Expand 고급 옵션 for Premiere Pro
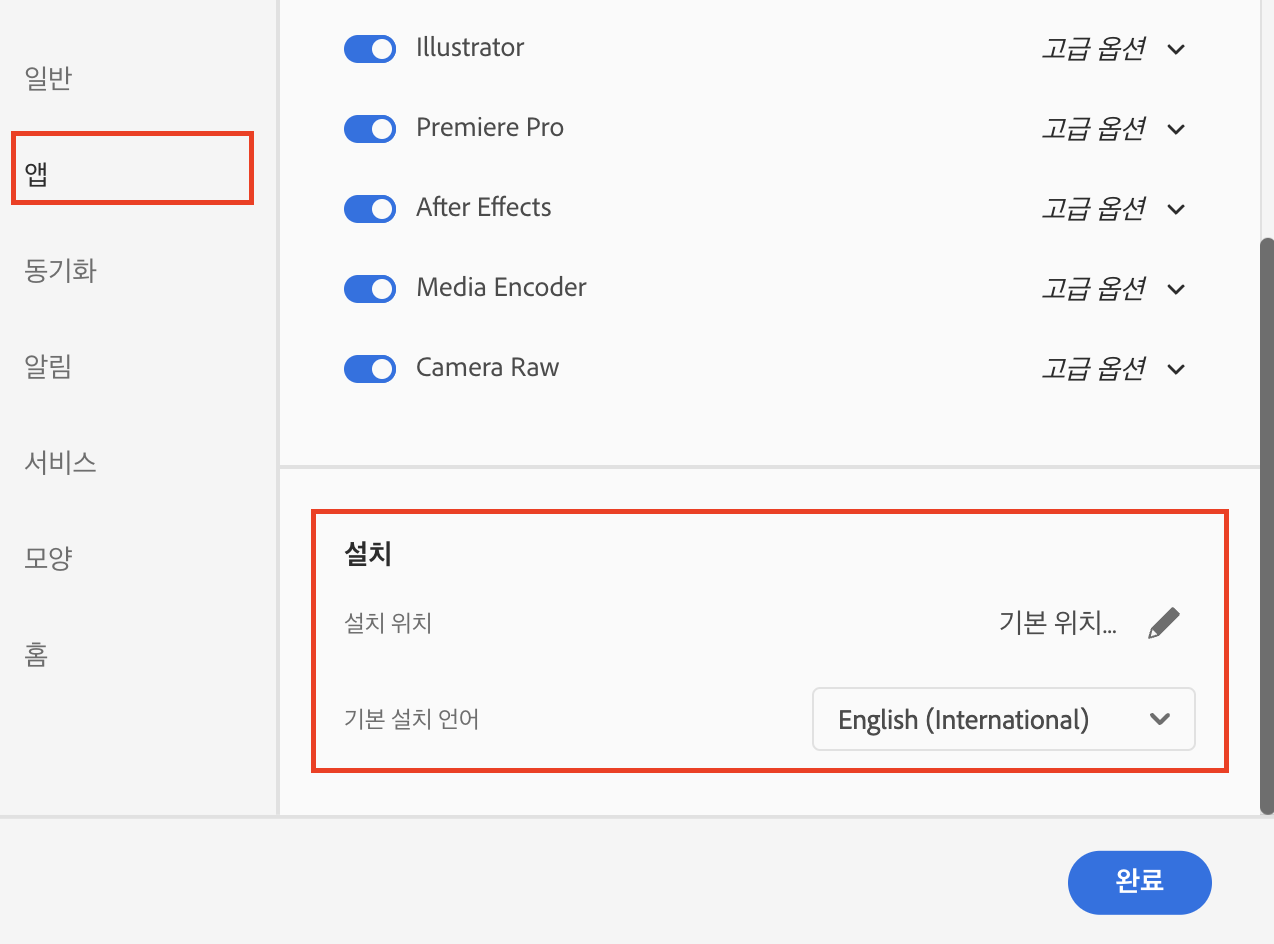1274x944 pixels. [x=1113, y=129]
